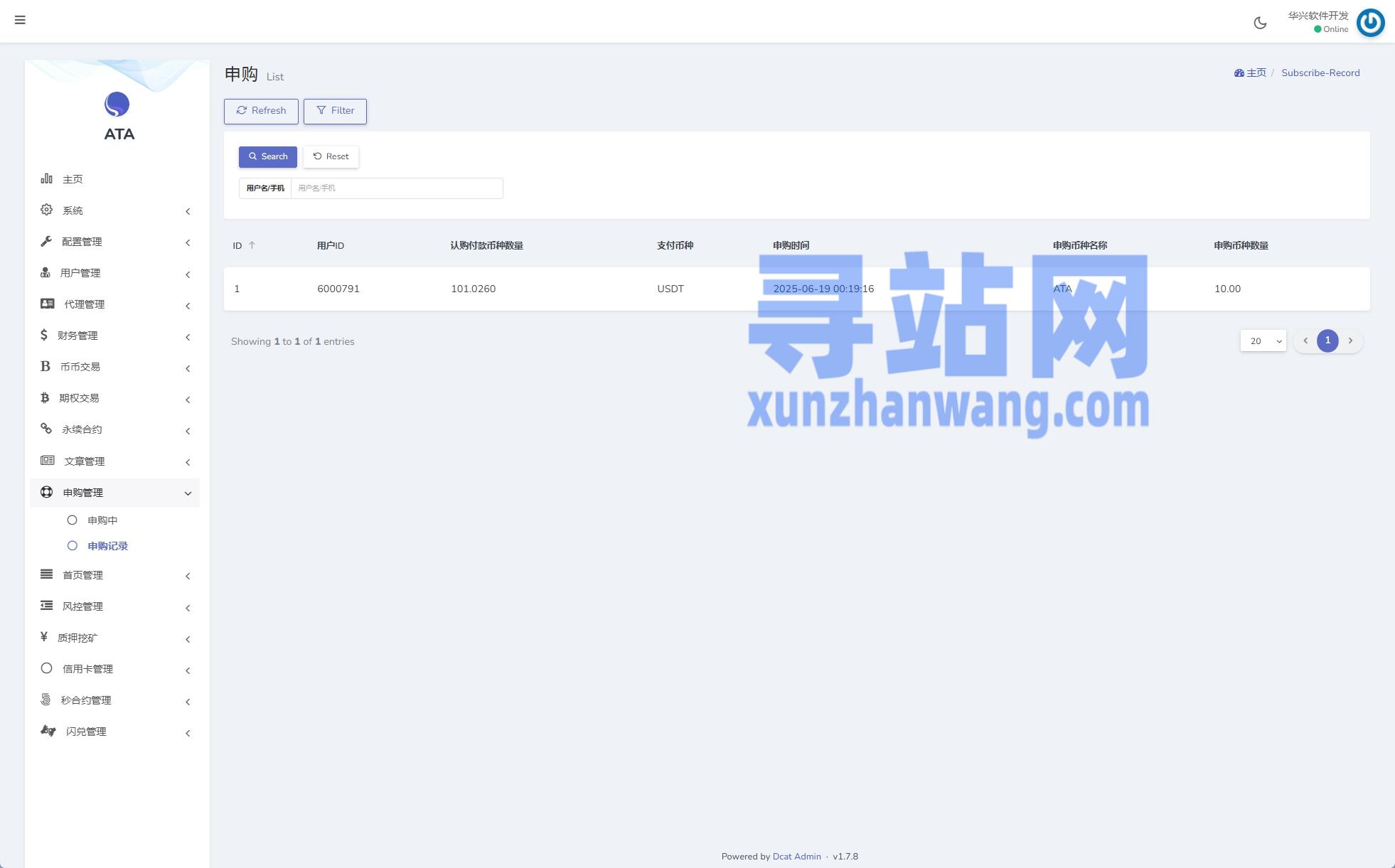Click the 系统 gear icon
Screen dimensions: 1395x868
tap(46, 210)
